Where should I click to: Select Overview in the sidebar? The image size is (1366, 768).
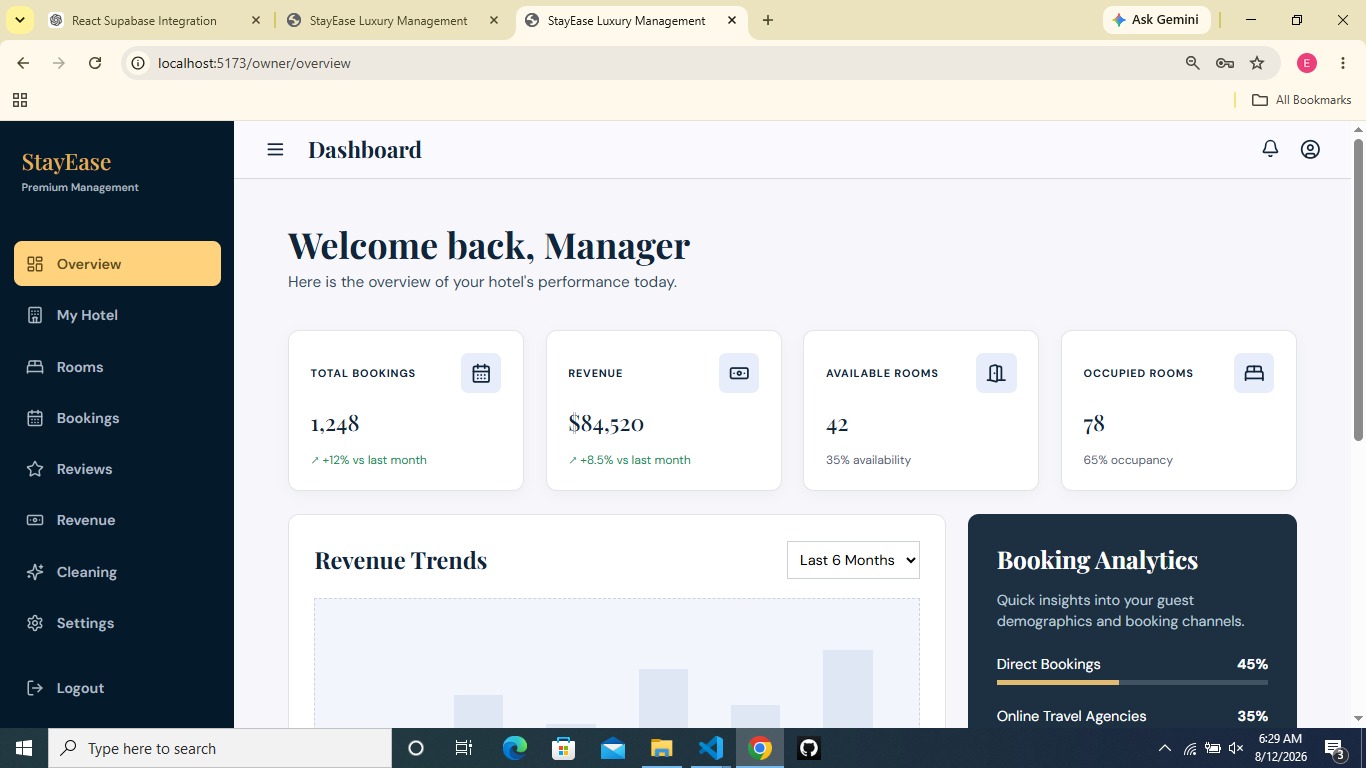[117, 264]
